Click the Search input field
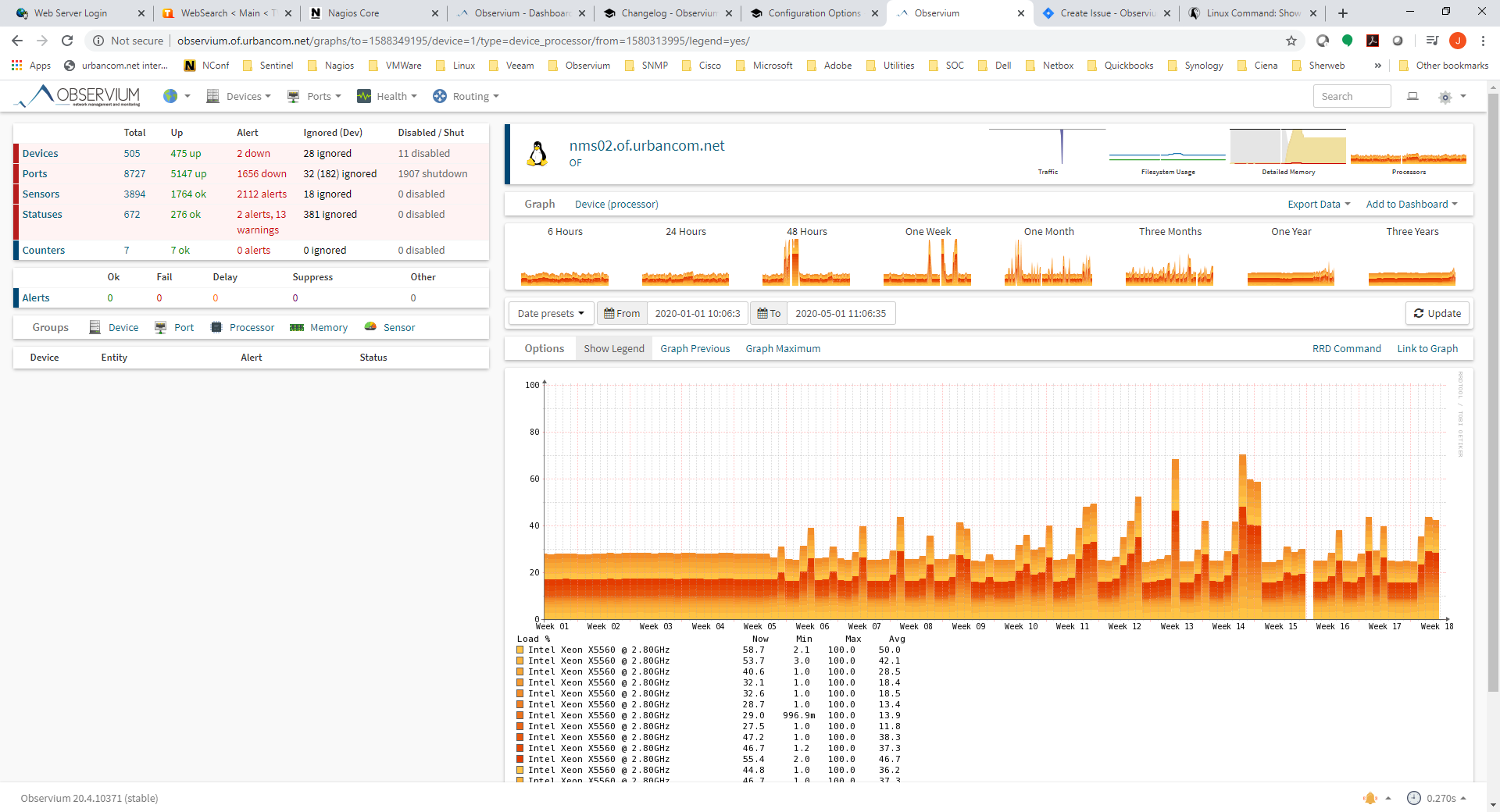The image size is (1500, 812). [x=1352, y=96]
